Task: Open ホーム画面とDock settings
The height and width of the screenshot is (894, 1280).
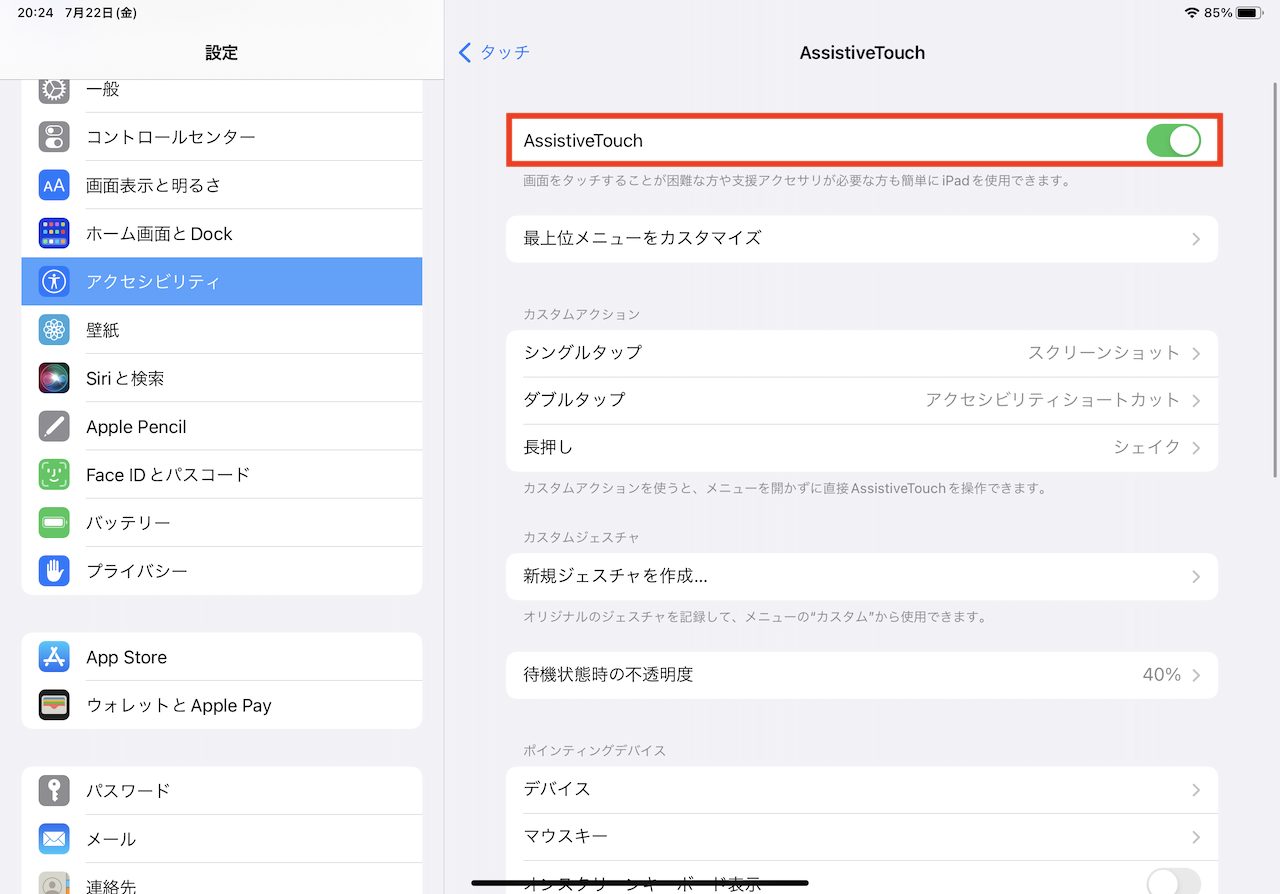Action: (x=222, y=233)
